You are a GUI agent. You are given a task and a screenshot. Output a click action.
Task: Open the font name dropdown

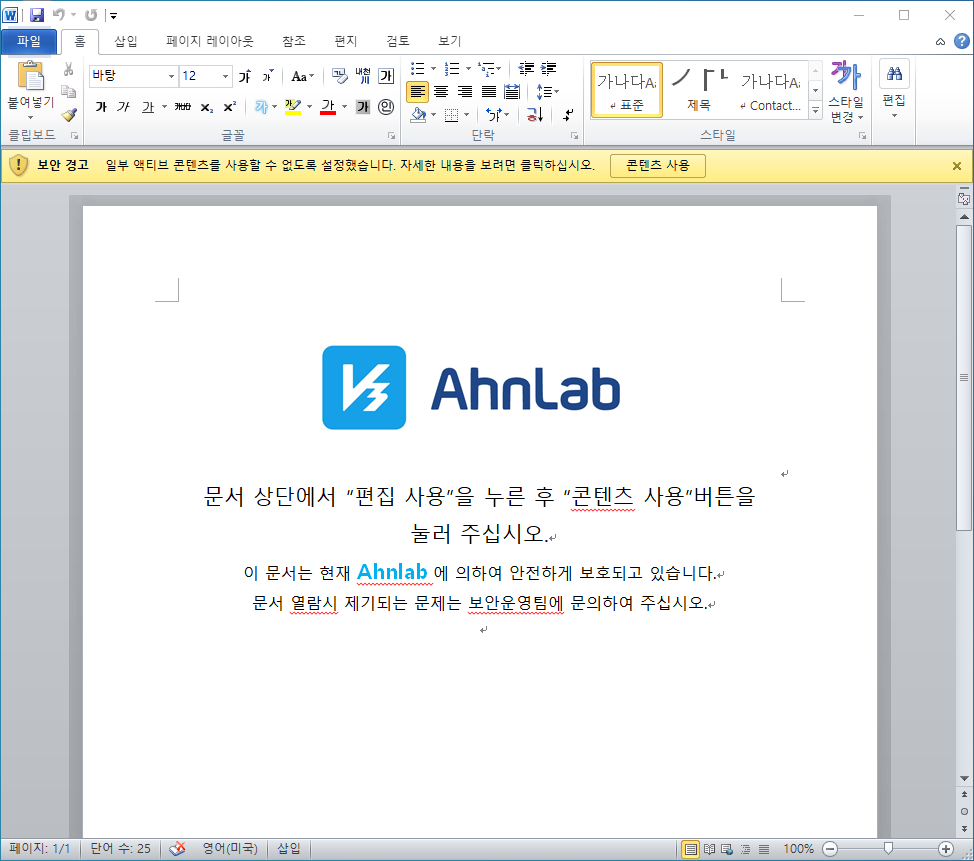coord(171,76)
